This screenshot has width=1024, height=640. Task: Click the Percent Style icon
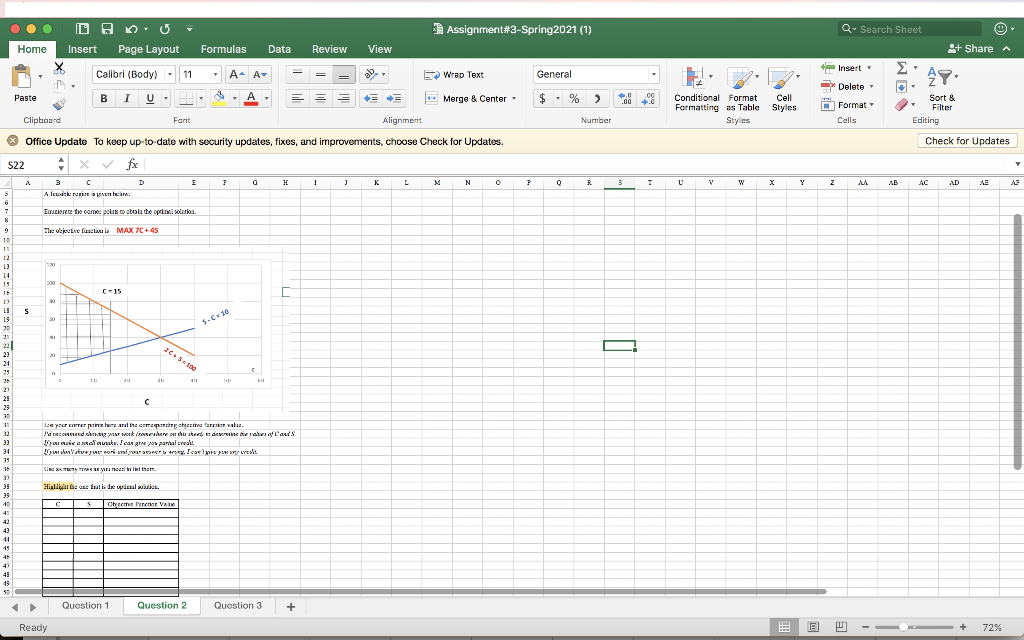pyautogui.click(x=574, y=98)
